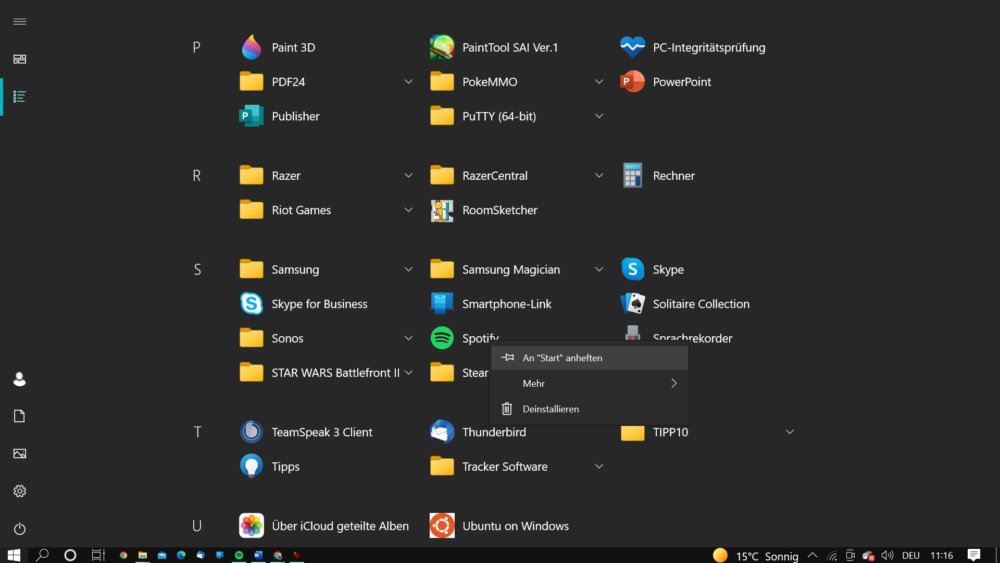Expand the PDF24 folder
The width and height of the screenshot is (1000, 563).
click(x=408, y=82)
